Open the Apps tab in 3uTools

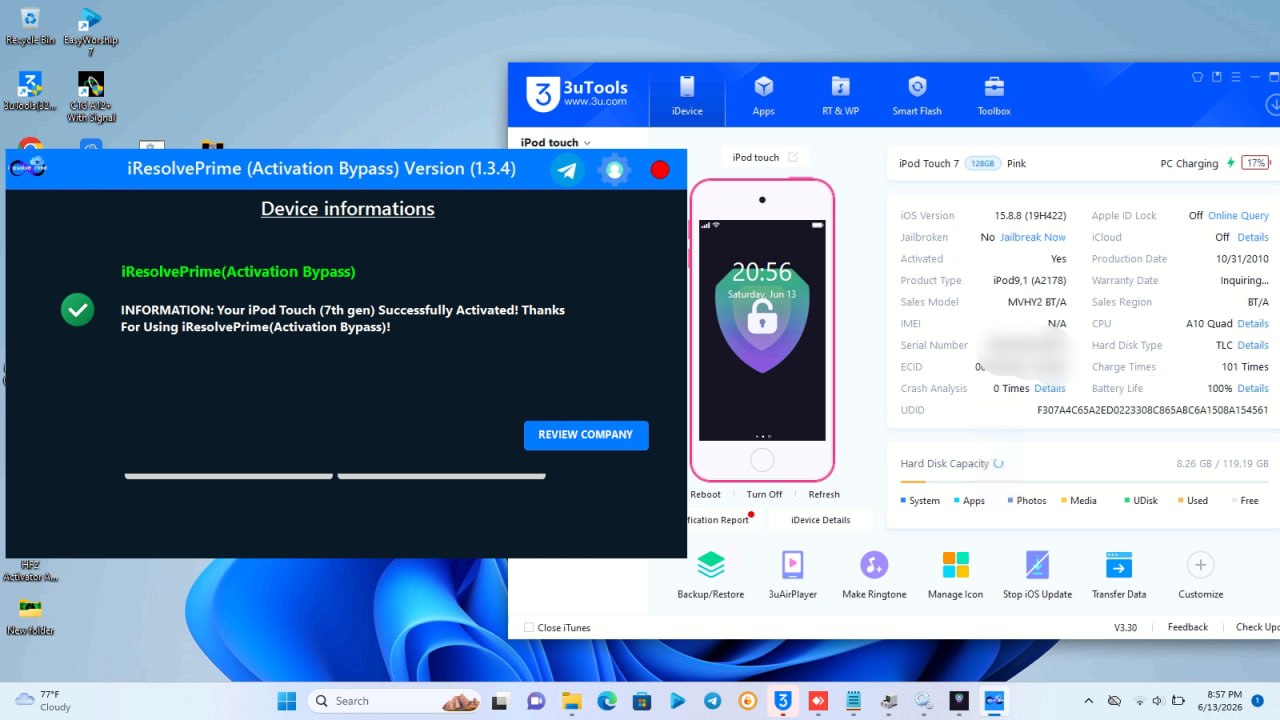pos(764,96)
